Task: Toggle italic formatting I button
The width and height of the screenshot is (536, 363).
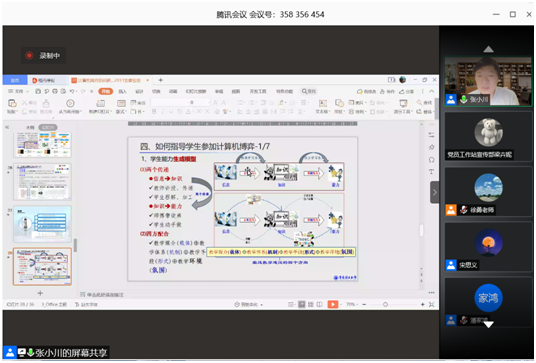Action: coord(163,111)
